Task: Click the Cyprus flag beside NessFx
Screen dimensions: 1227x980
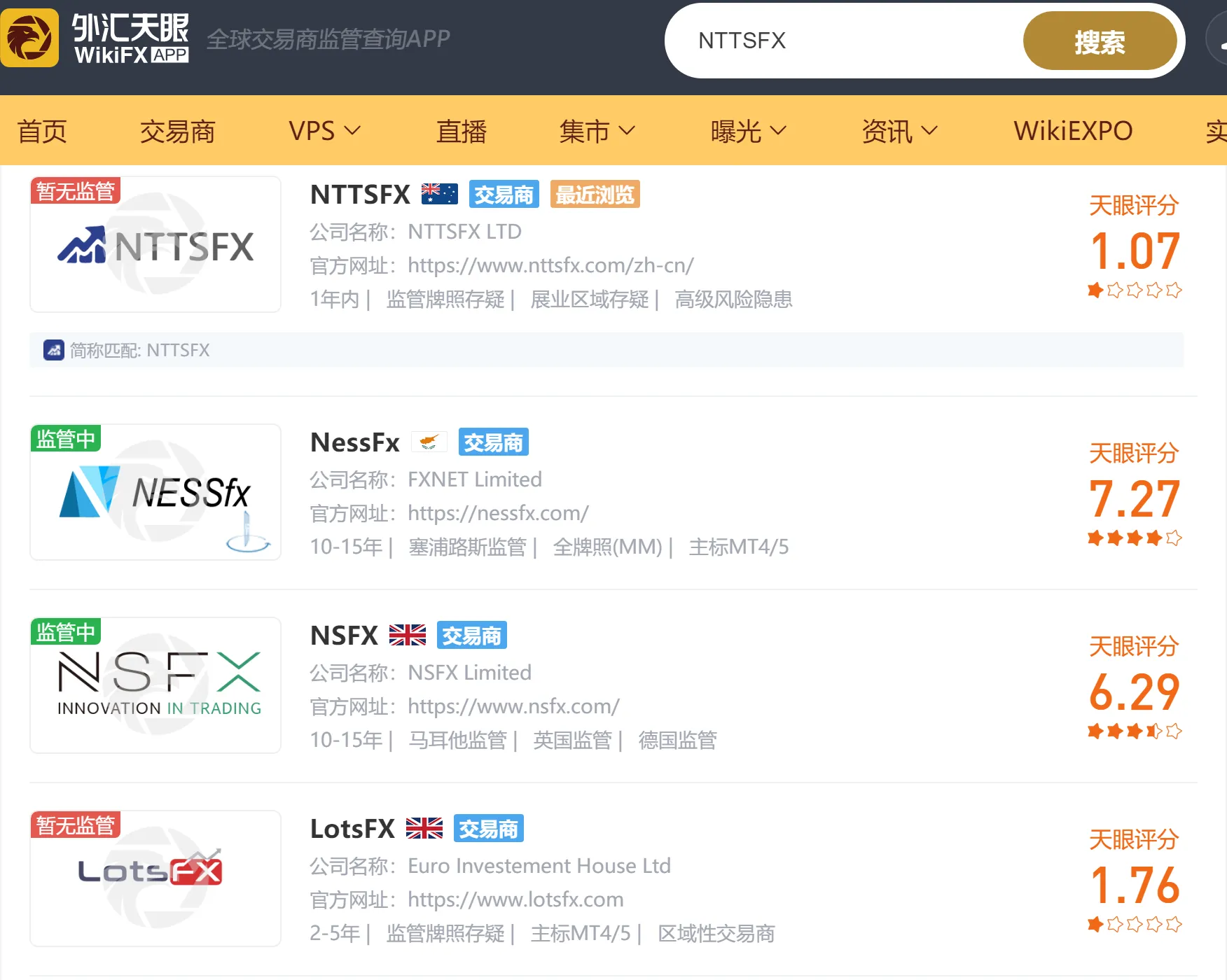Action: [x=429, y=442]
